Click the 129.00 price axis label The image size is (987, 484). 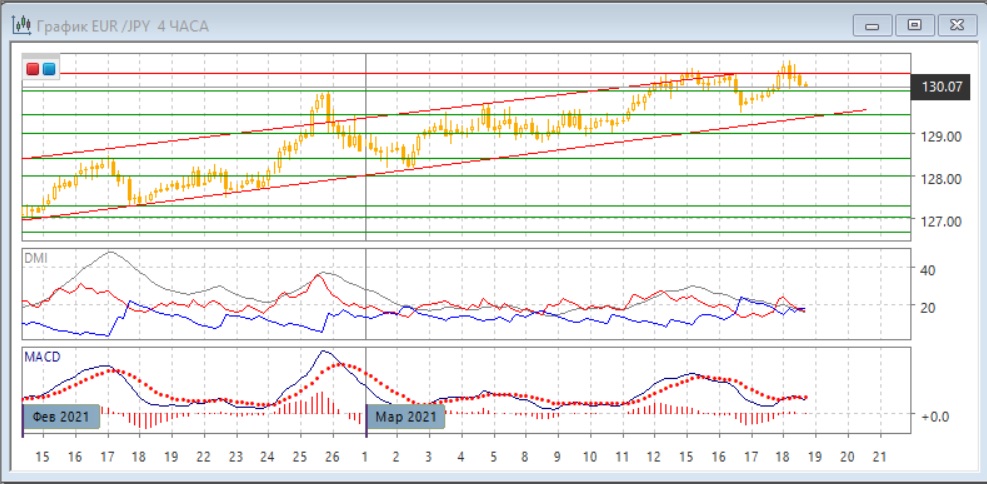click(x=941, y=136)
